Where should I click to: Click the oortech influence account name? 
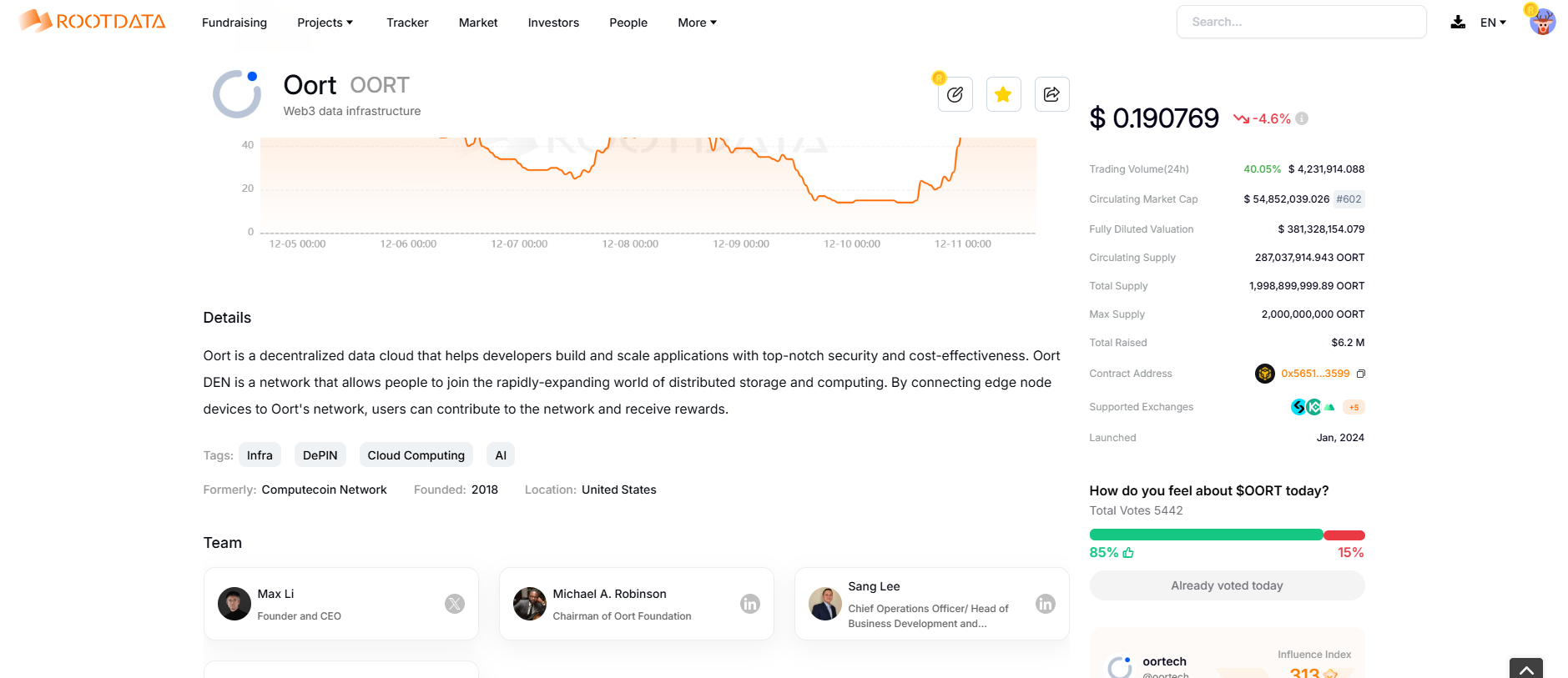(1164, 661)
